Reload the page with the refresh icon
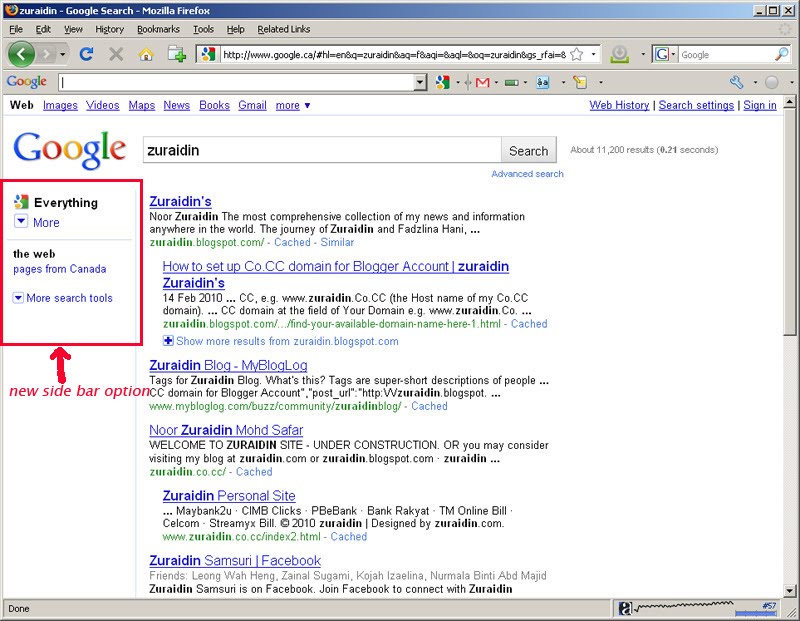 pyautogui.click(x=87, y=54)
